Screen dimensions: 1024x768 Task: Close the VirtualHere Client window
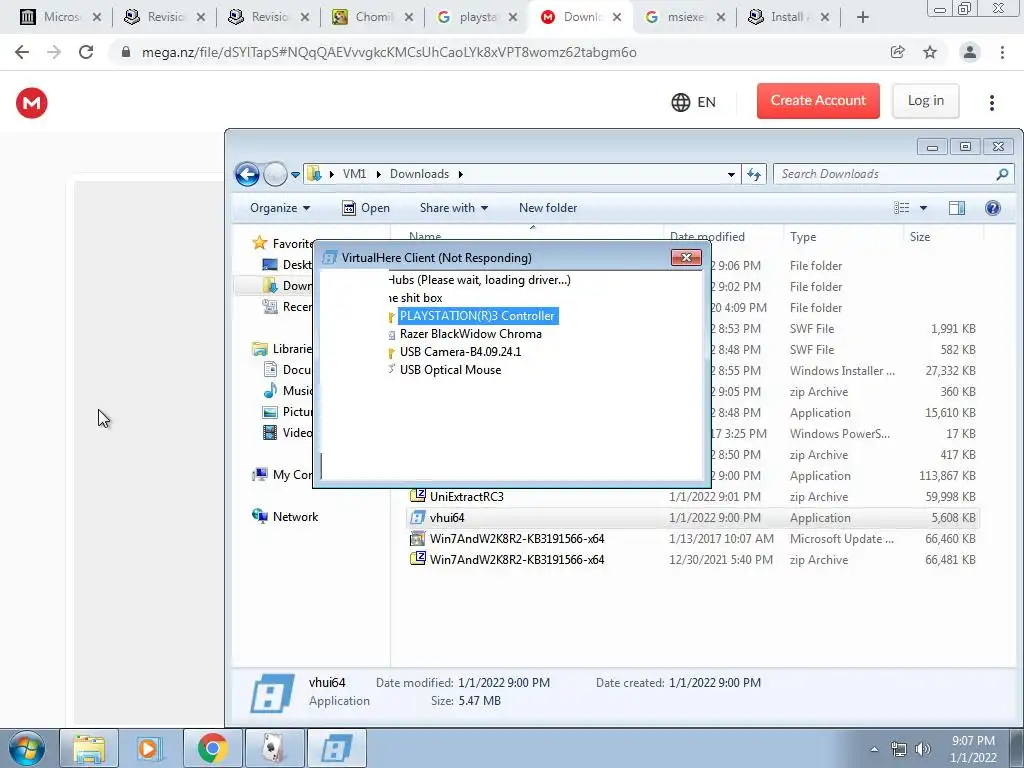coord(686,257)
